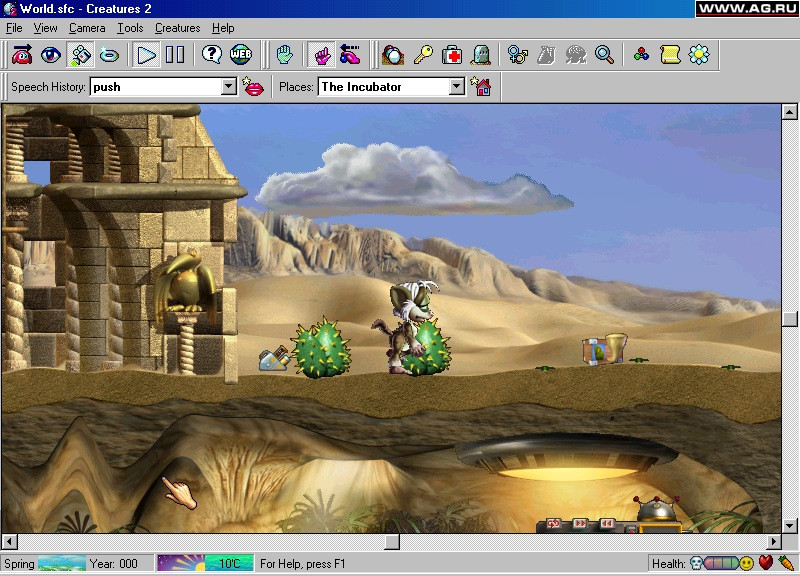The image size is (800, 576).
Task: Open the WEB globe icon
Action: click(x=241, y=55)
